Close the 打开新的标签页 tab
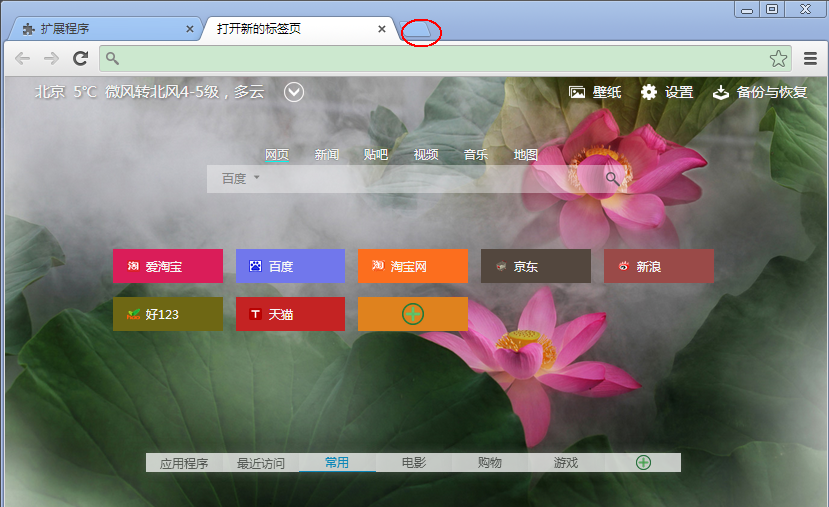The image size is (829, 507). click(x=382, y=29)
